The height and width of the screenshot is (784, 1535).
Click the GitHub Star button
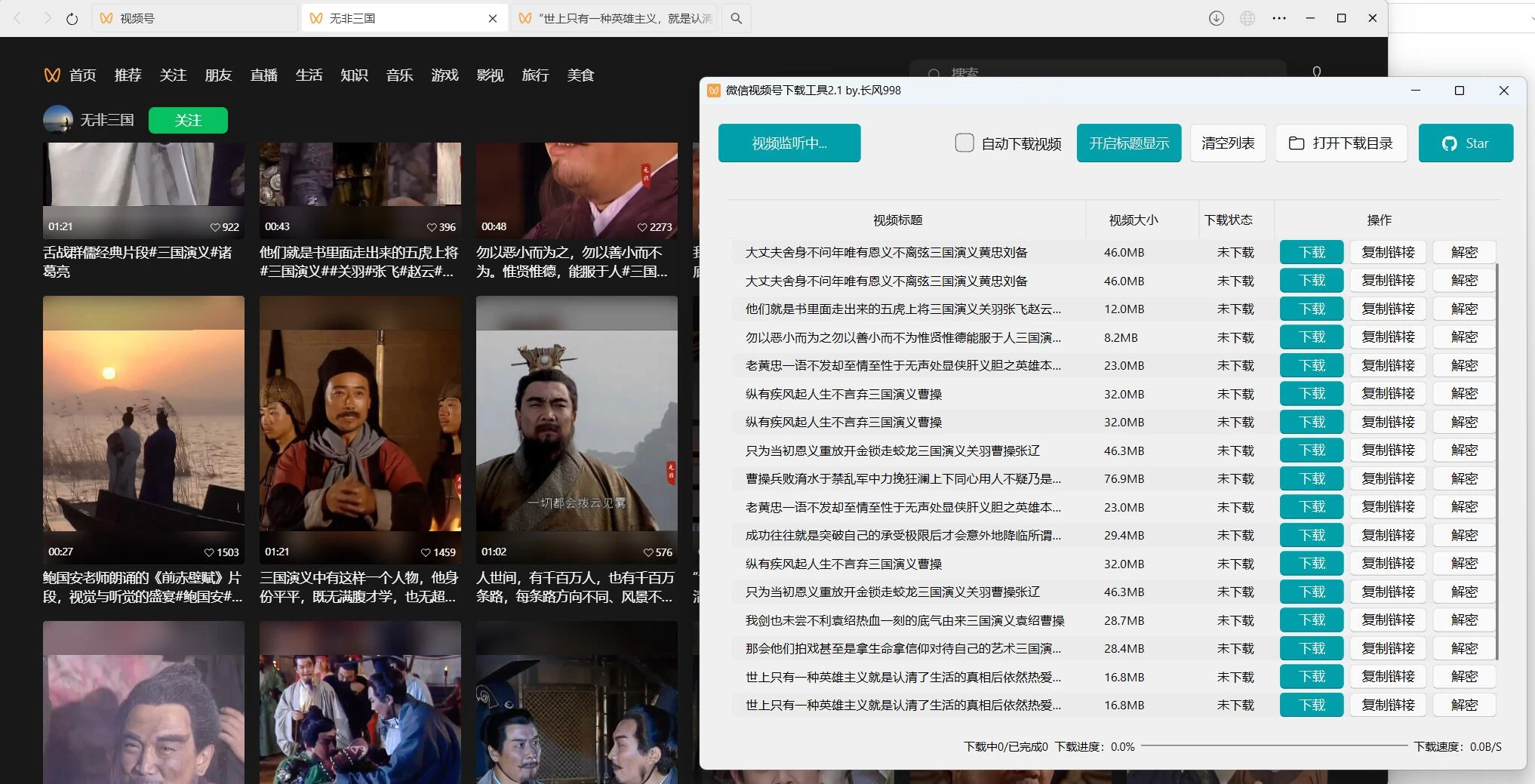click(1465, 143)
